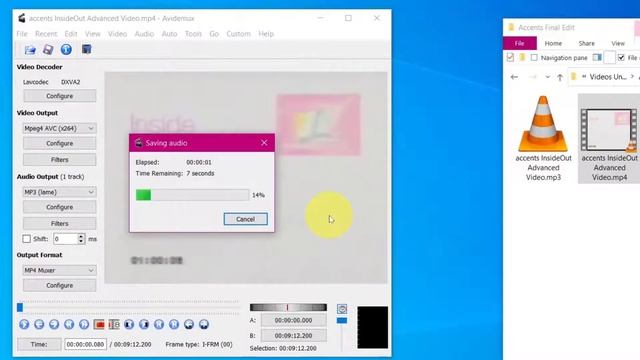Viewport: 640px width, 360px height.
Task: Click the Videos Un... breadcrumb in Explorer
Action: pyautogui.click(x=608, y=77)
